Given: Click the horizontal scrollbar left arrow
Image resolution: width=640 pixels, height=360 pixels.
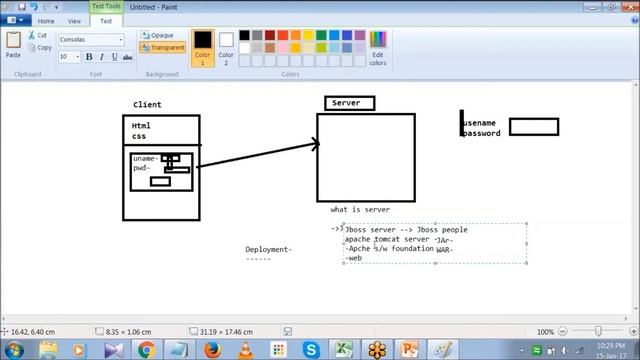Looking at the screenshot, I should click(4, 318).
